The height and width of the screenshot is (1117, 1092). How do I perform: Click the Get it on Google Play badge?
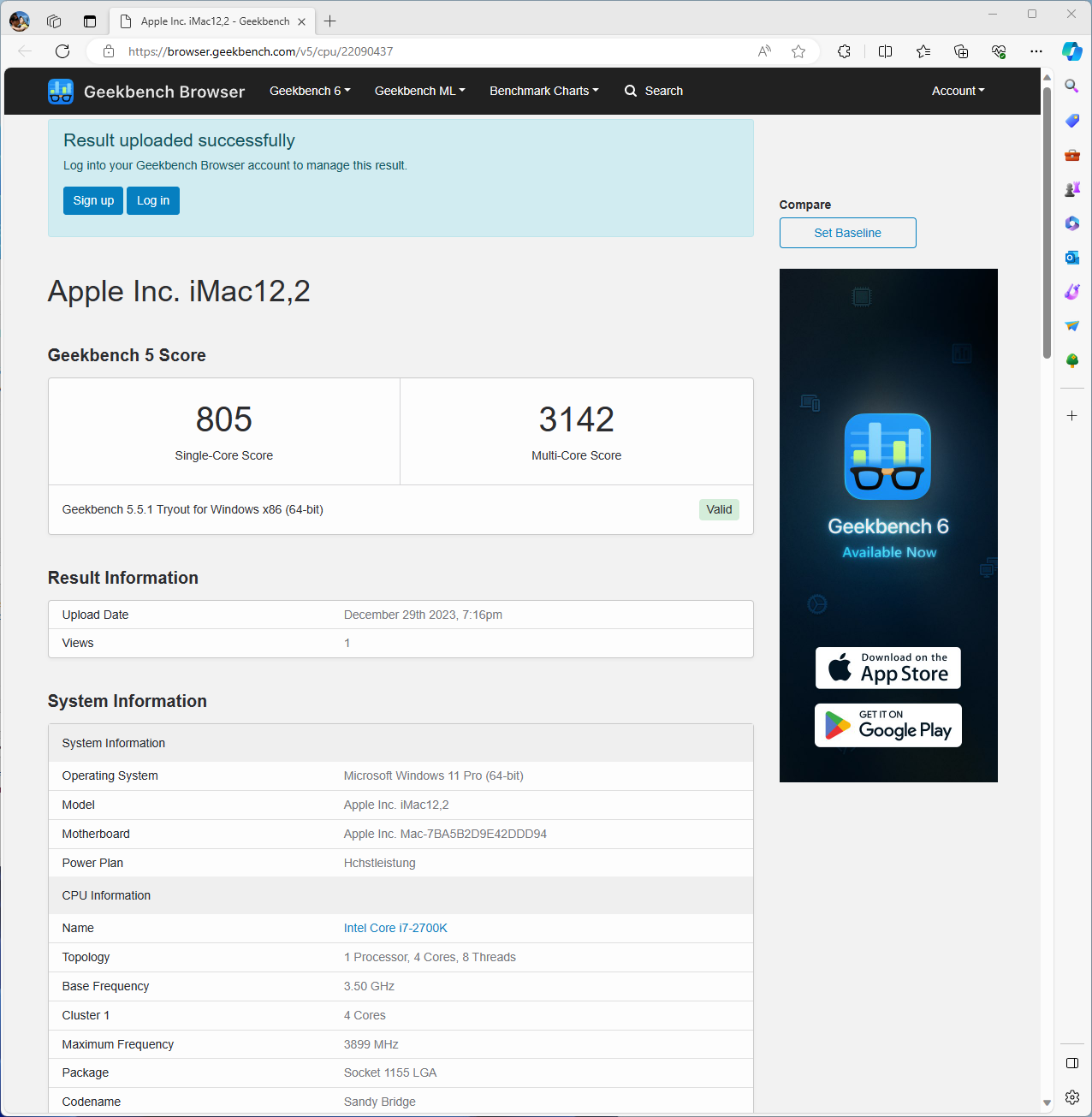887,725
